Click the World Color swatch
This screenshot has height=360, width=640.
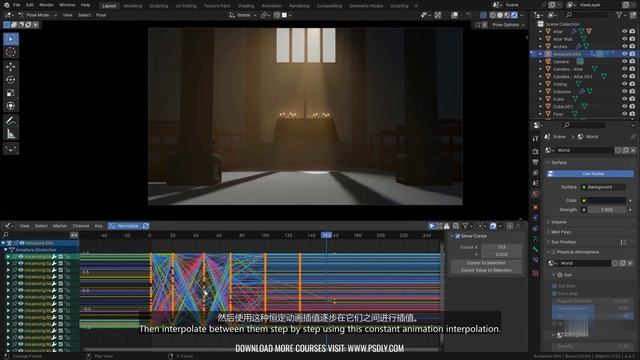(x=606, y=200)
